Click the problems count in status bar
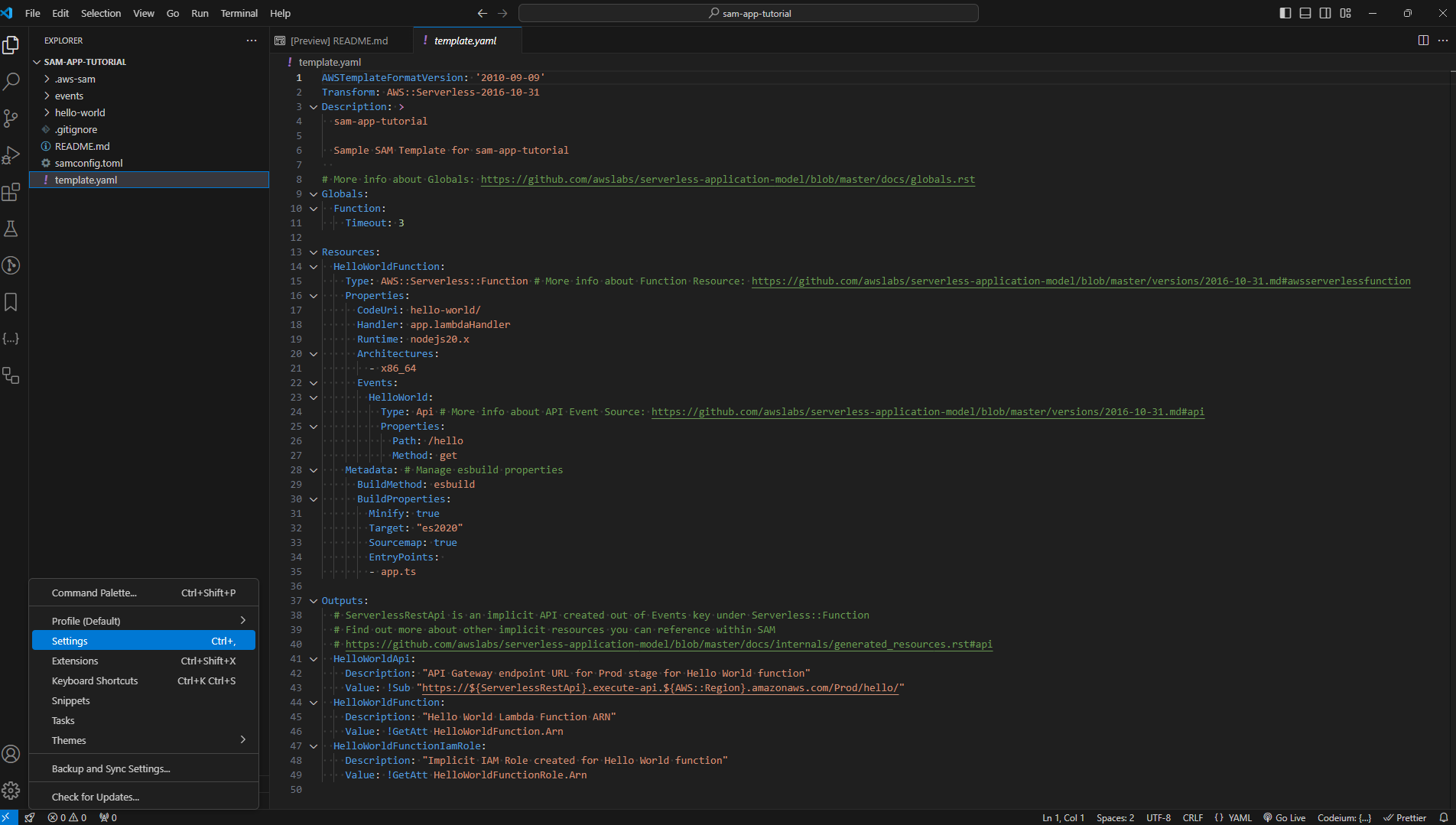 (67, 817)
